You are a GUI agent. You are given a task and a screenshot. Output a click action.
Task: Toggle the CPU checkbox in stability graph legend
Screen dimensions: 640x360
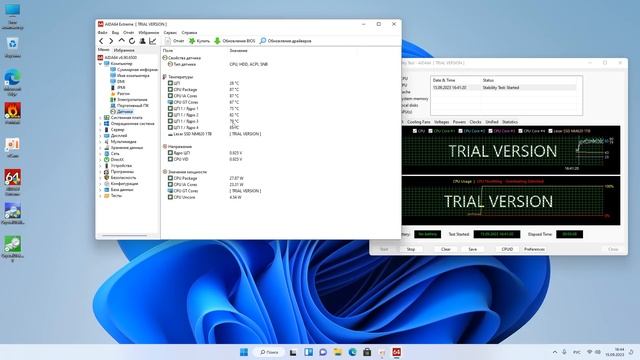point(415,131)
